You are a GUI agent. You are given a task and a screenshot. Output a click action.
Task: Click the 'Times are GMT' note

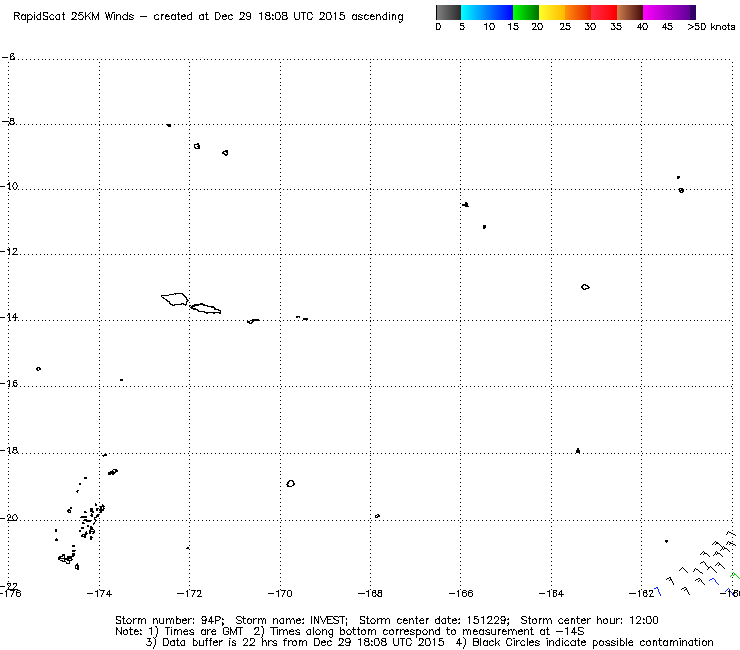tap(203, 632)
